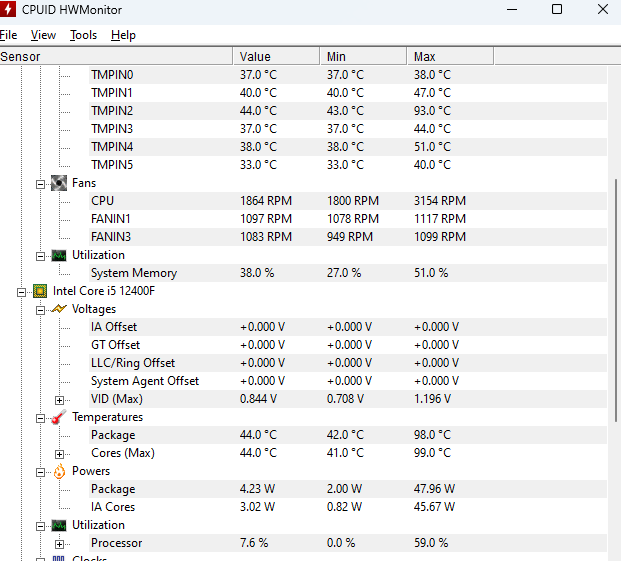Viewport: 621px width, 561px height.
Task: Click the green Utilization icon above System Memory
Action: [x=59, y=255]
